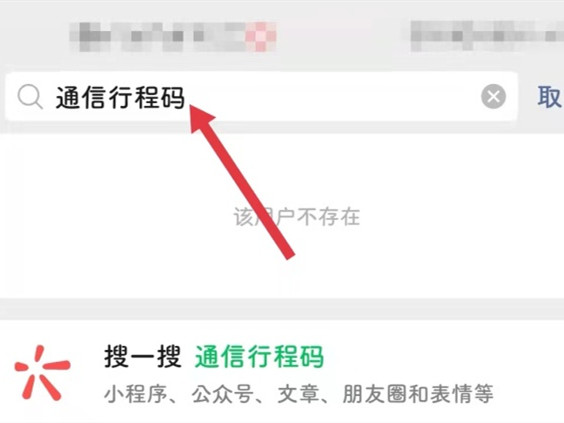Screen dimensions: 564x423
Task: Select the blurred text at top right
Action: 487,36
